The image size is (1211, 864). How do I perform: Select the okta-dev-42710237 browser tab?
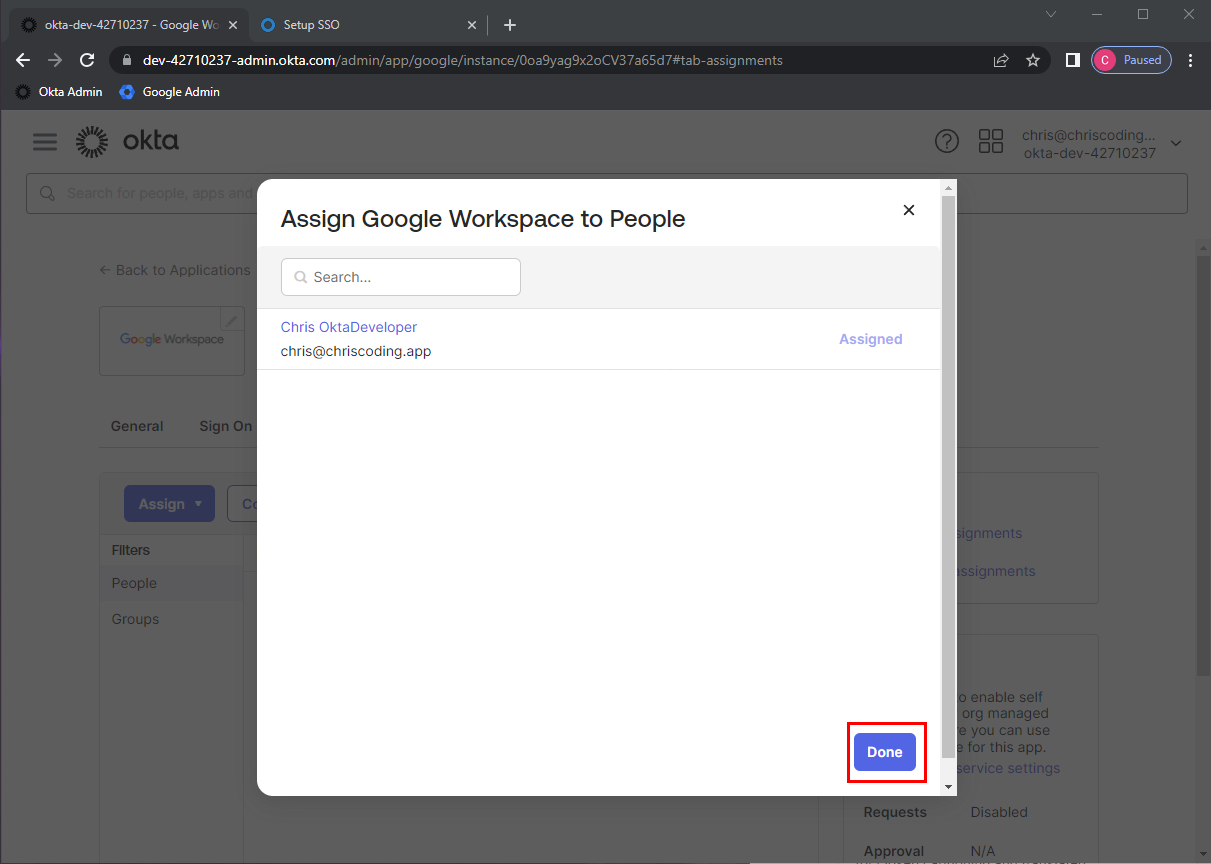pos(129,24)
